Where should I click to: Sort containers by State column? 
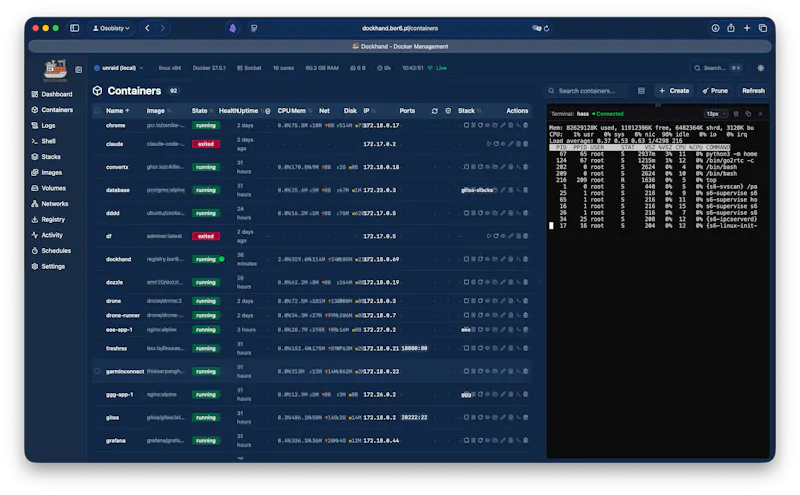click(x=202, y=111)
